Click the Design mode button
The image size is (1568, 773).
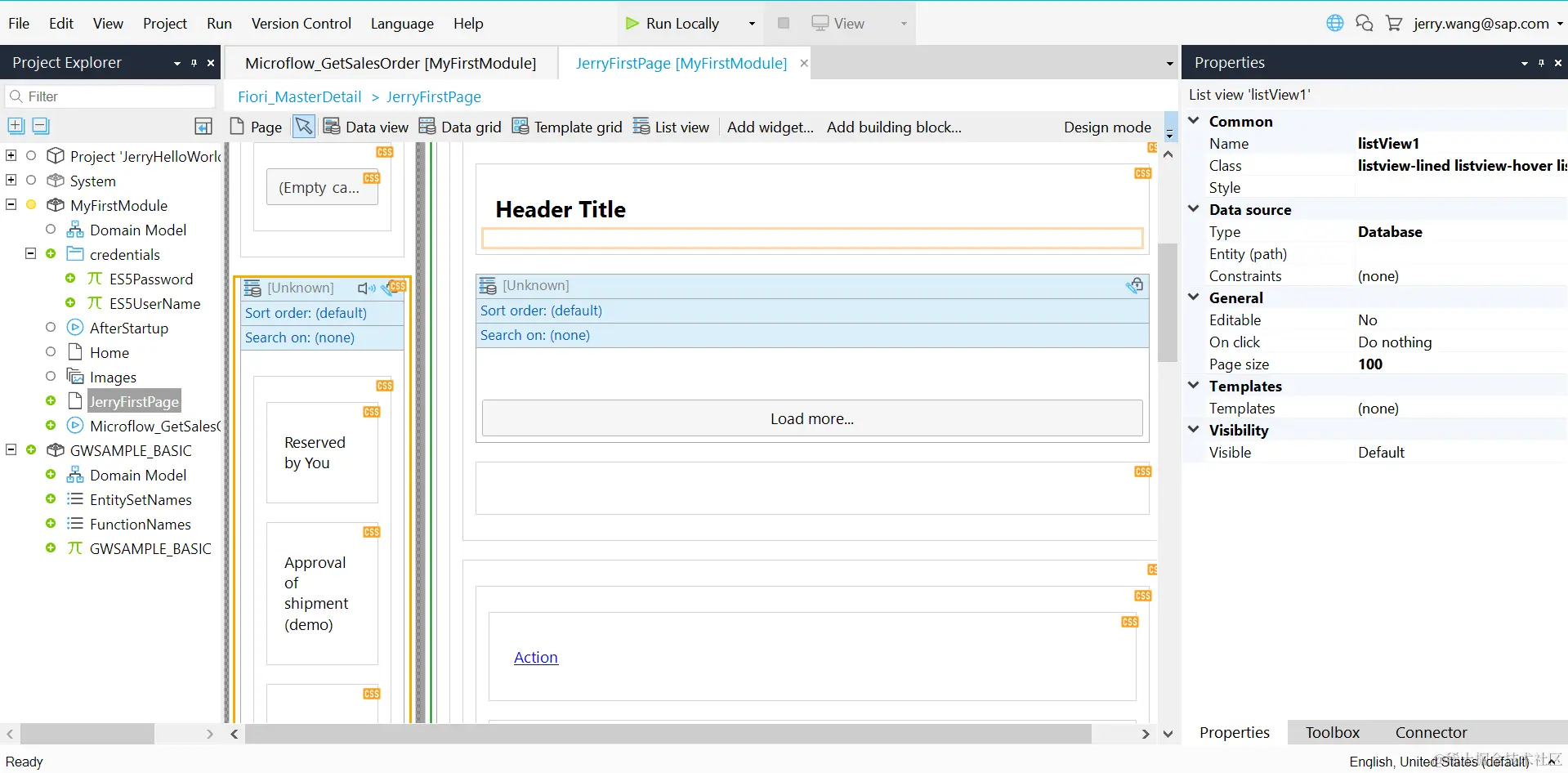(x=1107, y=127)
